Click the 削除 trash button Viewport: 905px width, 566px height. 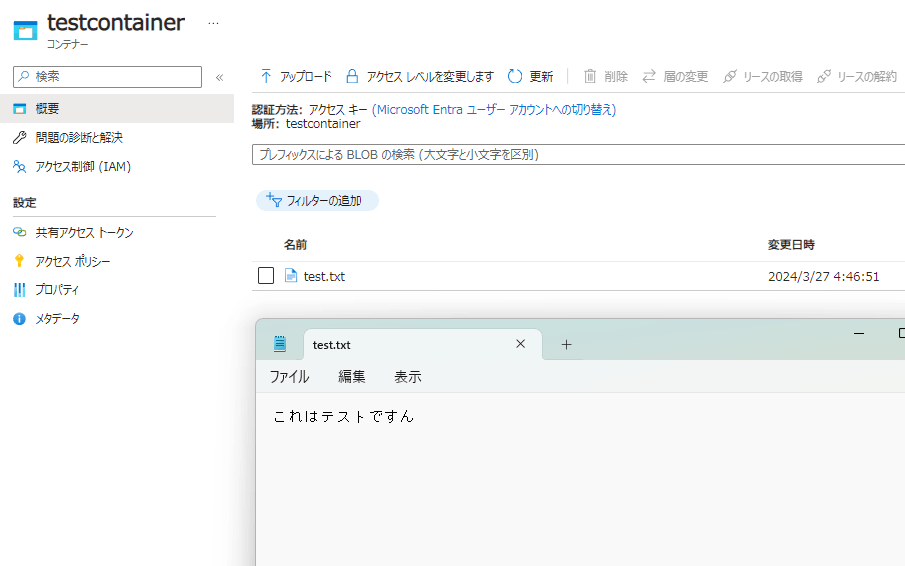click(x=605, y=76)
